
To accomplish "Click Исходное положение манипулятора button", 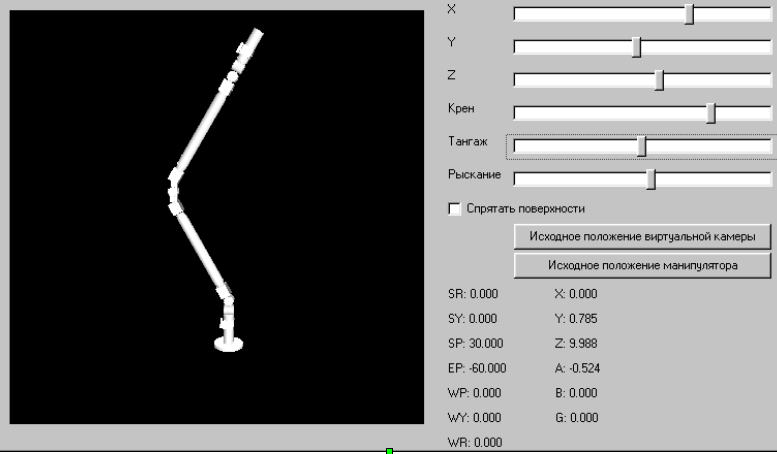I will tap(642, 265).
